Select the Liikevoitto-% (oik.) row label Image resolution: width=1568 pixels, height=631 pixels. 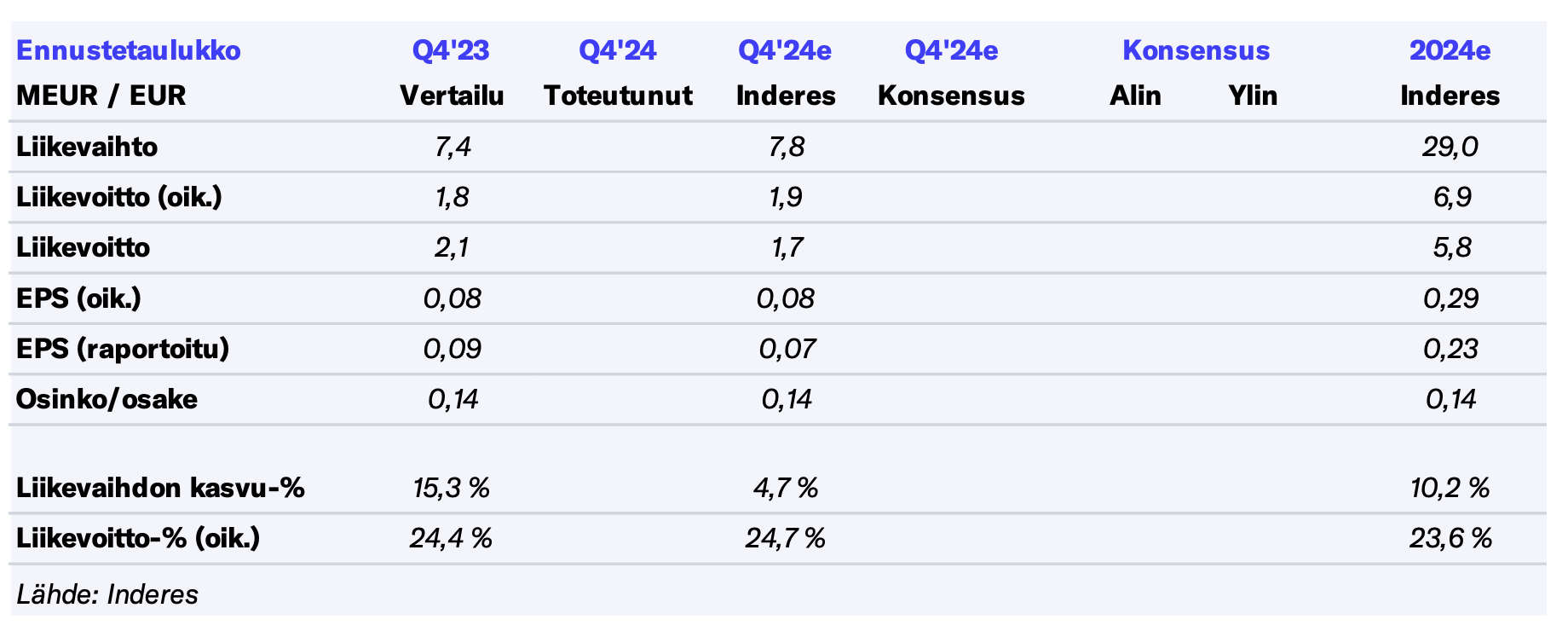pos(138,538)
